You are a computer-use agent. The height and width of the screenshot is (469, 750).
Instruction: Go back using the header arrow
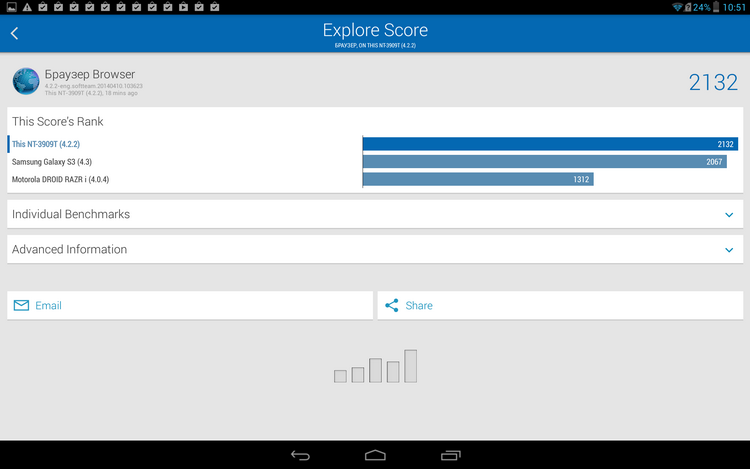pos(14,33)
